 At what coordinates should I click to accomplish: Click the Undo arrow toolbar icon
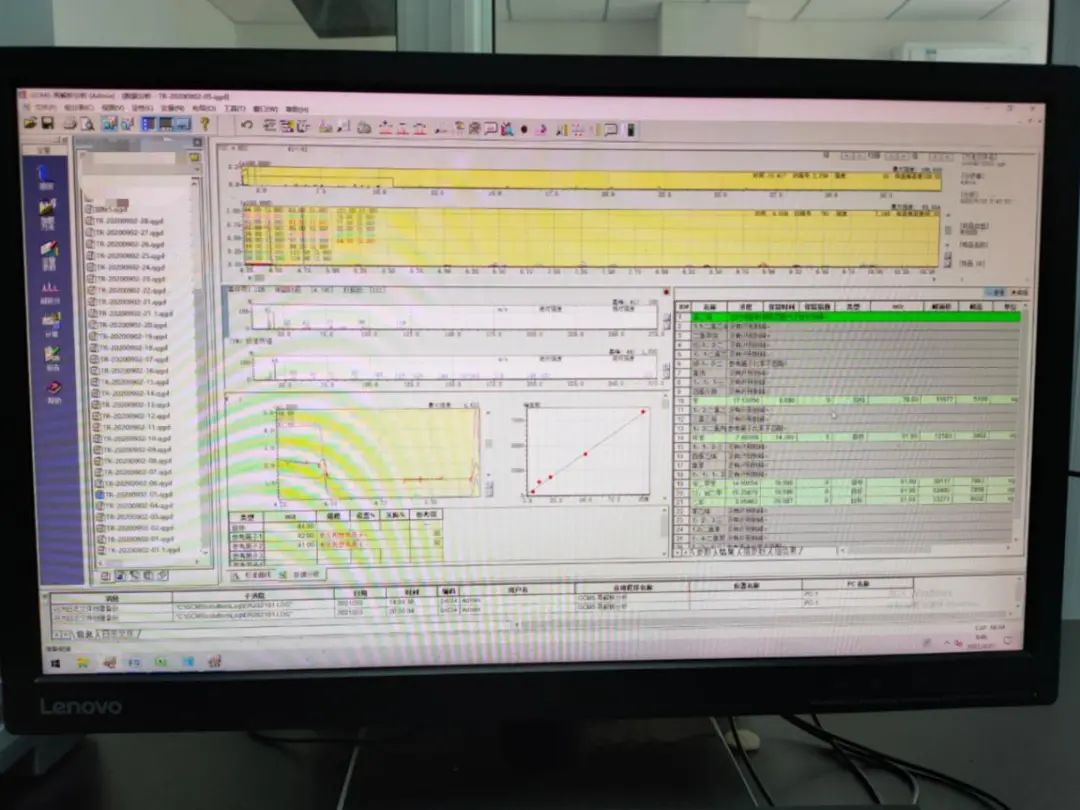246,126
